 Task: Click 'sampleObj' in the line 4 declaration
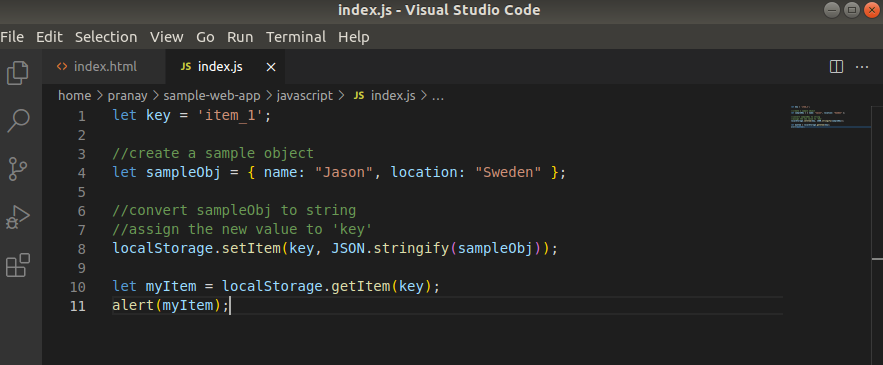pos(184,172)
